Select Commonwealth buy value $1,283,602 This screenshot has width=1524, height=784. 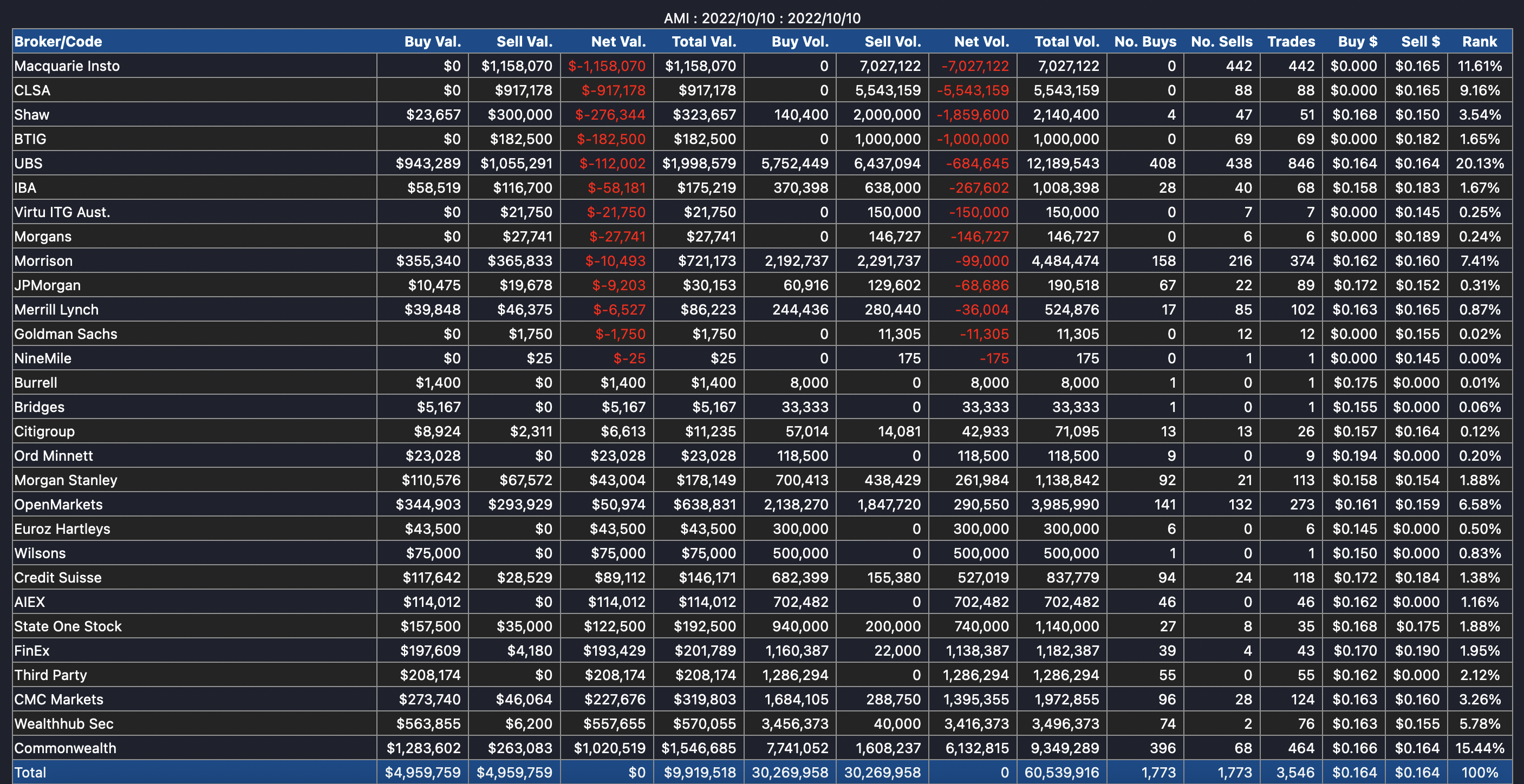coord(424,748)
